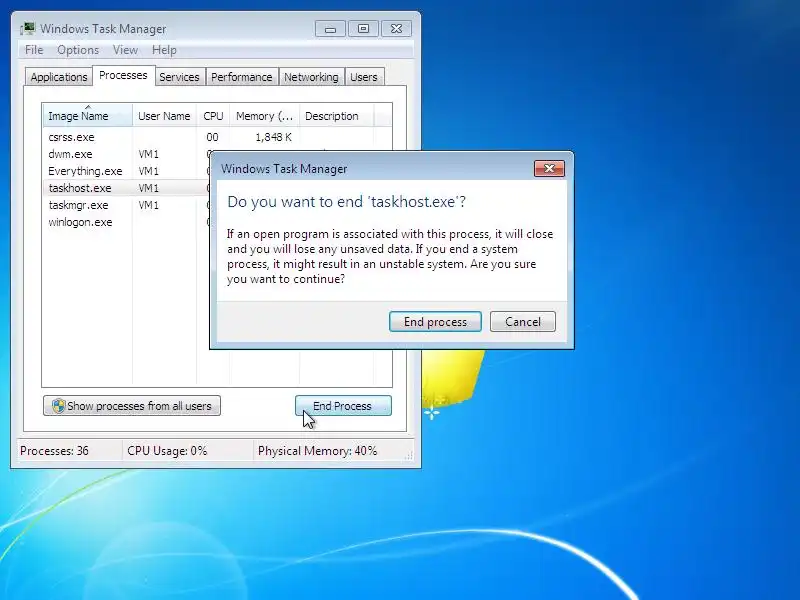This screenshot has height=600, width=800.
Task: Click the Task Manager title bar icon
Action: (28, 29)
